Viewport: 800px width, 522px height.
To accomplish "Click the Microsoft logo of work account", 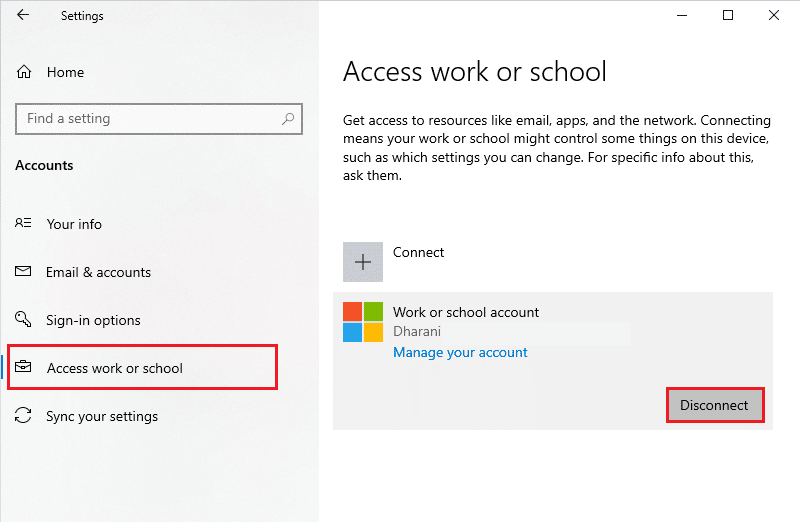I will tap(363, 322).
